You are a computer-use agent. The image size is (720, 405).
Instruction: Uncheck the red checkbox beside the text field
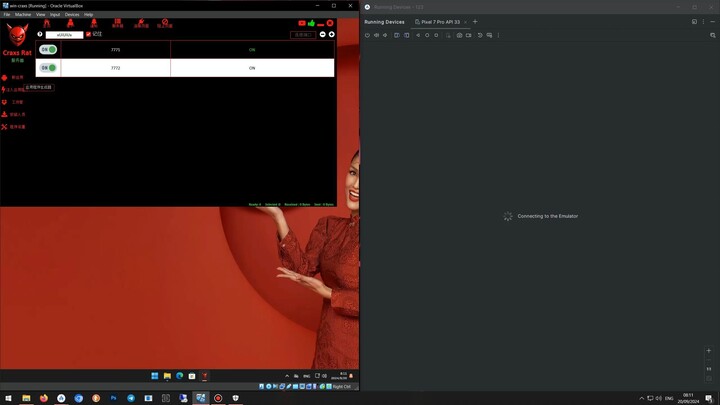pos(89,34)
